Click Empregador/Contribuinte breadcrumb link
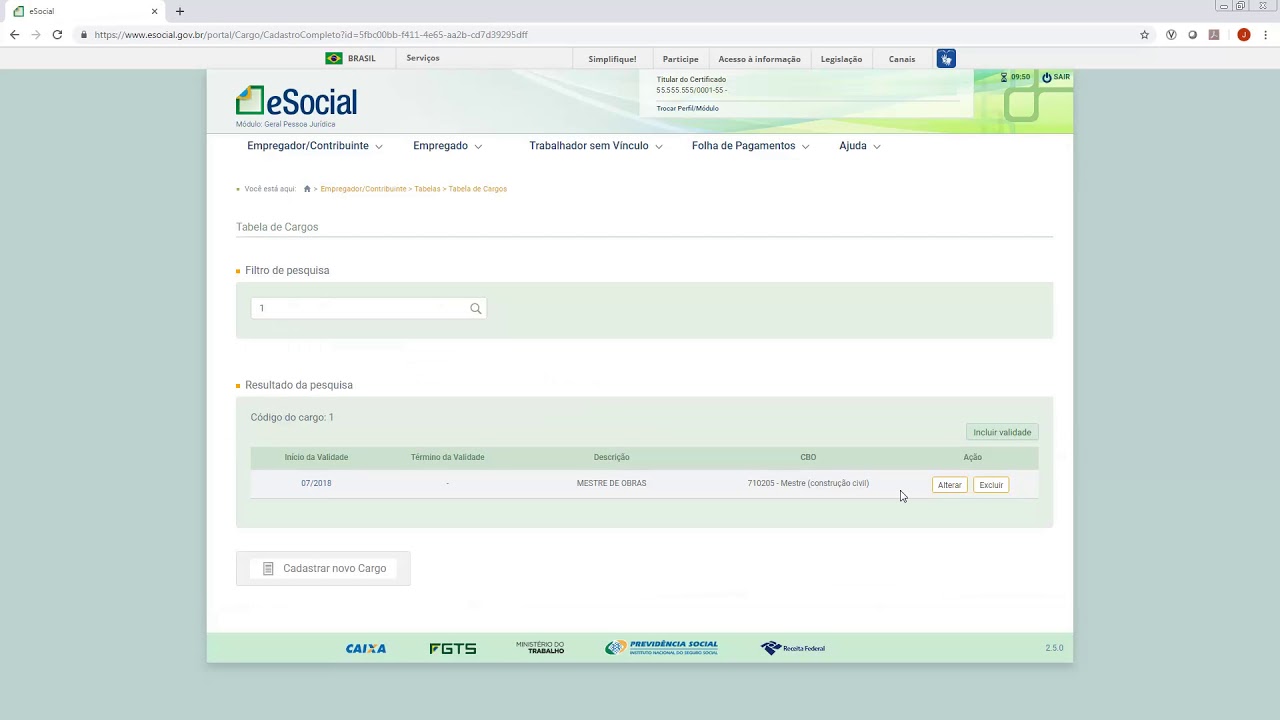 pos(363,189)
